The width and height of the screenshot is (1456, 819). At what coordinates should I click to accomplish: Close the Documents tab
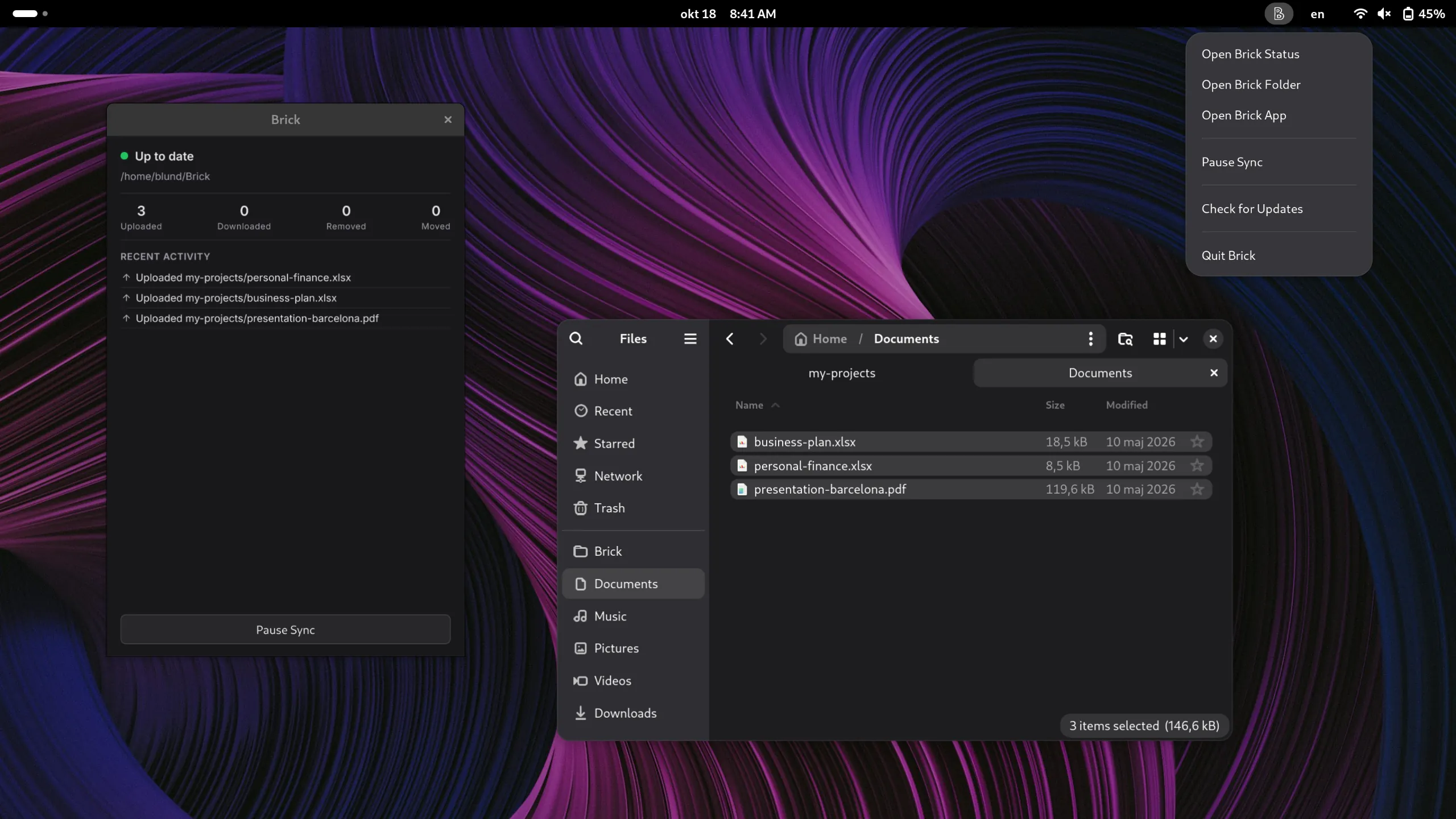click(1214, 373)
